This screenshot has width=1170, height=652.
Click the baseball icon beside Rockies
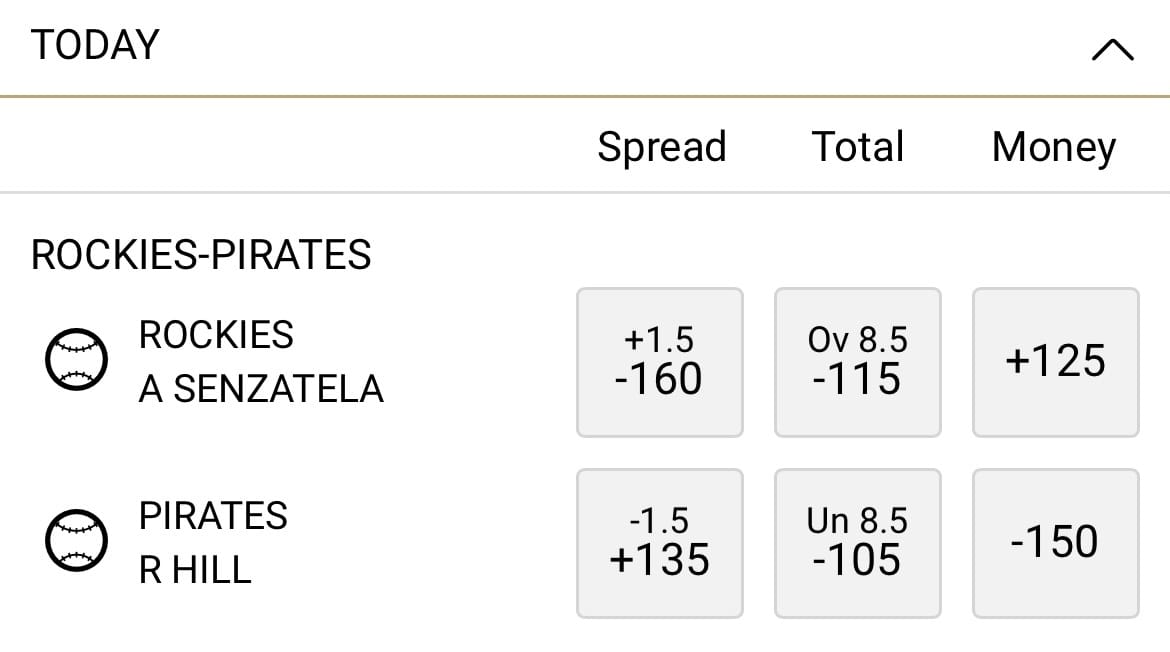[76, 359]
